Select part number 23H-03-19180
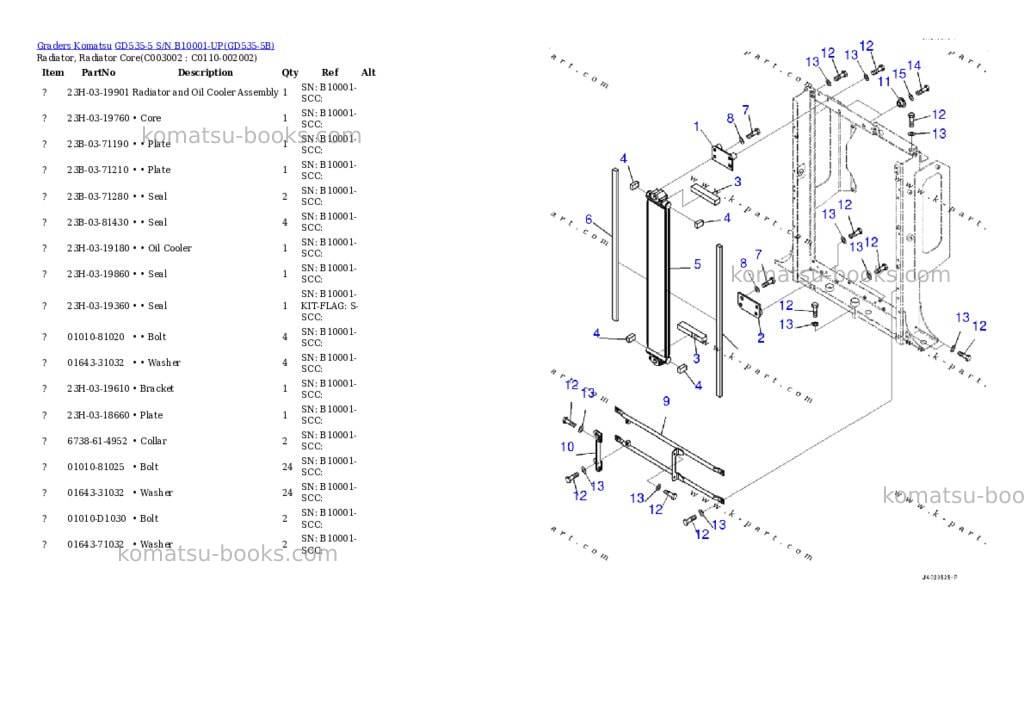1024x725 pixels. point(98,248)
